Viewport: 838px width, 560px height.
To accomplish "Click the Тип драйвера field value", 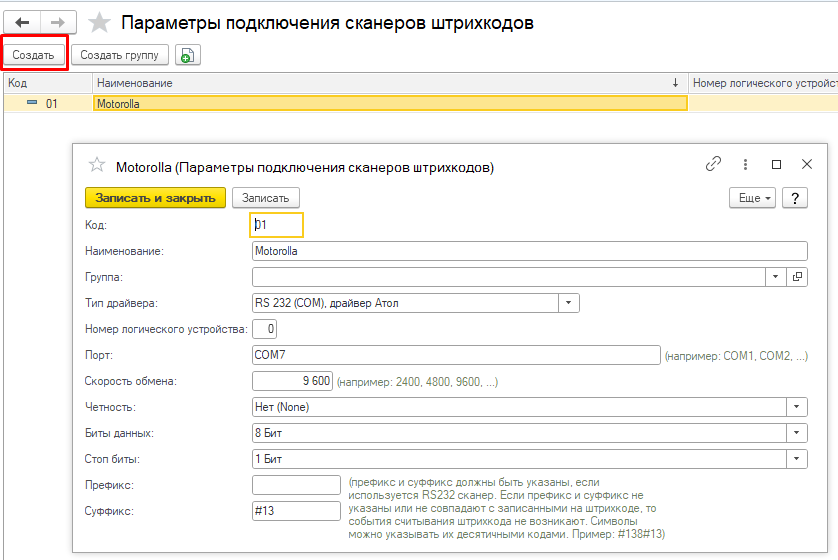I will (x=405, y=303).
